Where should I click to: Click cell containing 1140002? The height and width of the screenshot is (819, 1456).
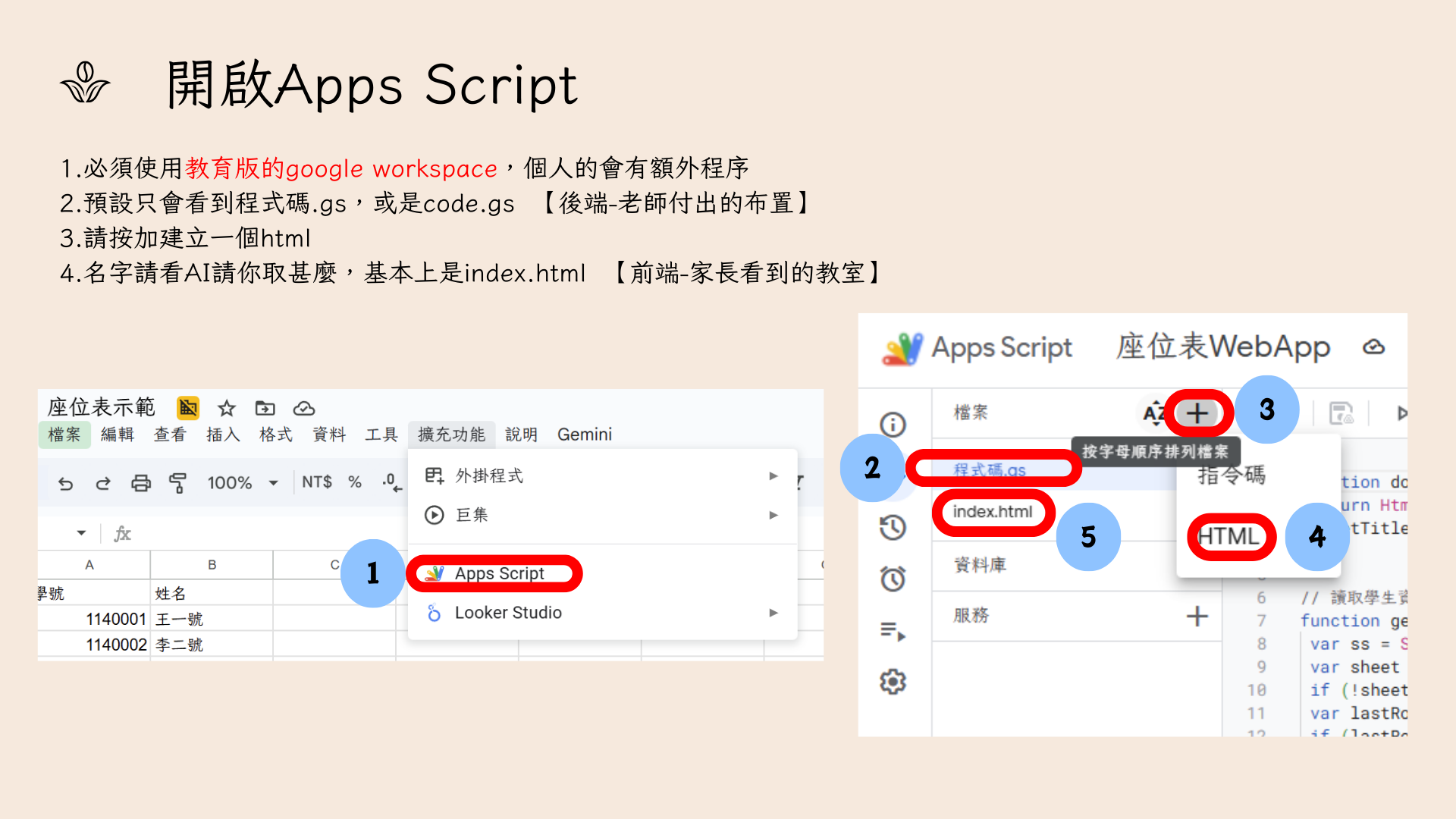pos(94,645)
